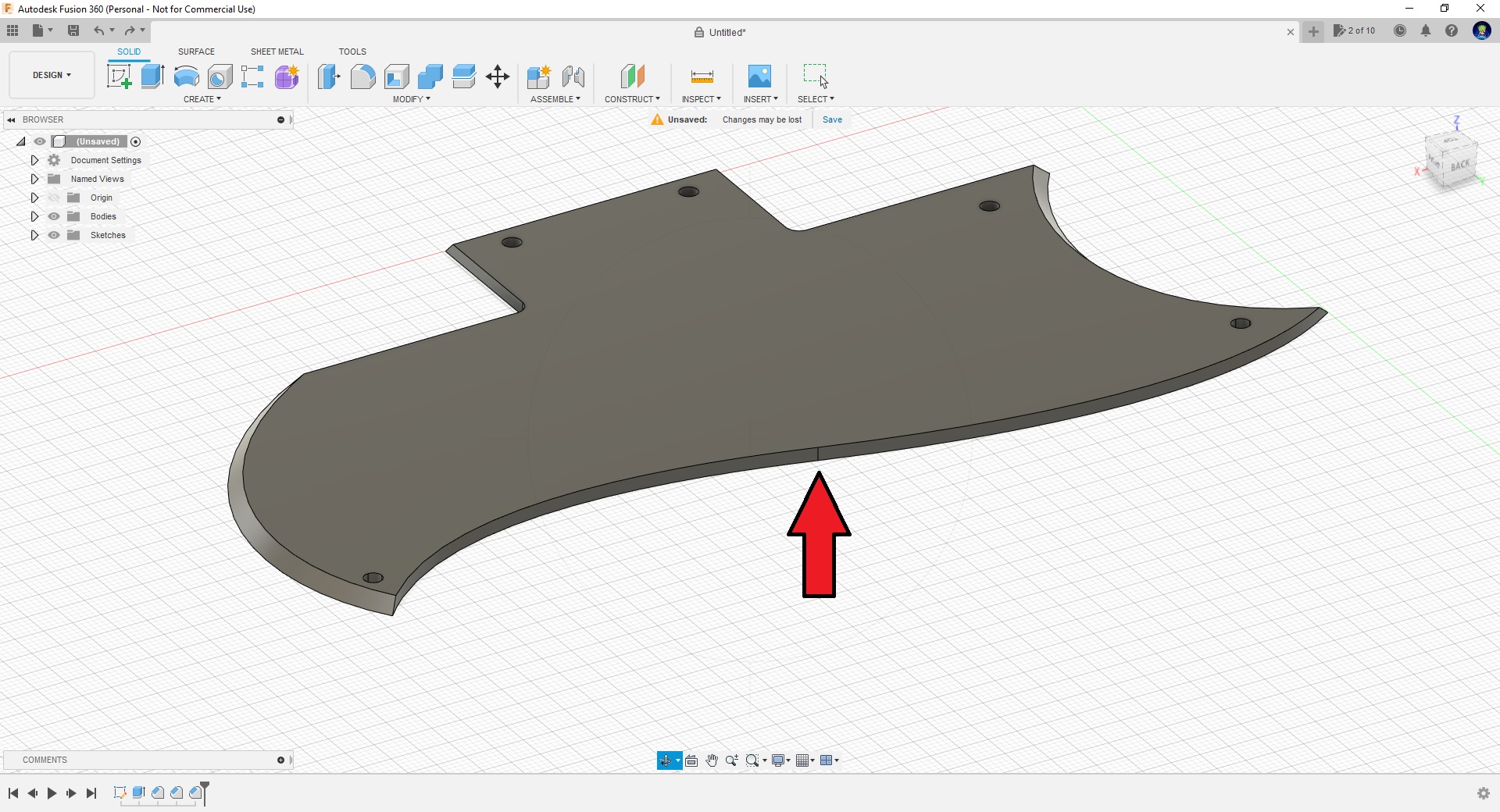Select the Create Sketch tool

tap(119, 77)
